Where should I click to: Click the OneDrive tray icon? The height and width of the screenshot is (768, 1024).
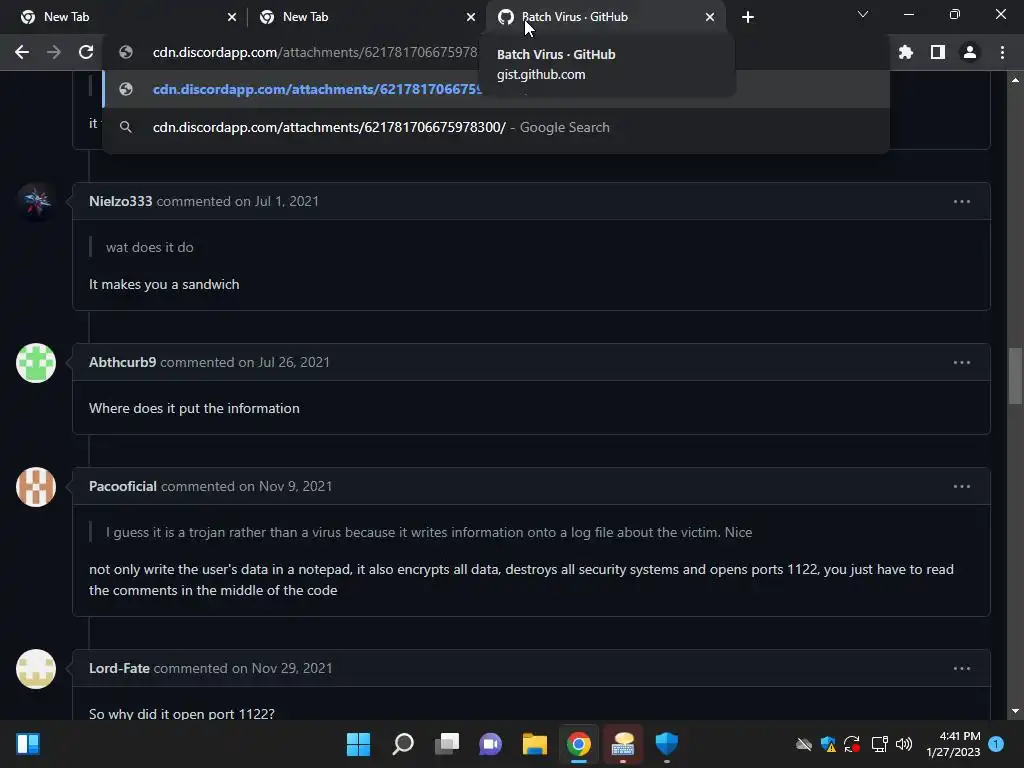pyautogui.click(x=804, y=744)
